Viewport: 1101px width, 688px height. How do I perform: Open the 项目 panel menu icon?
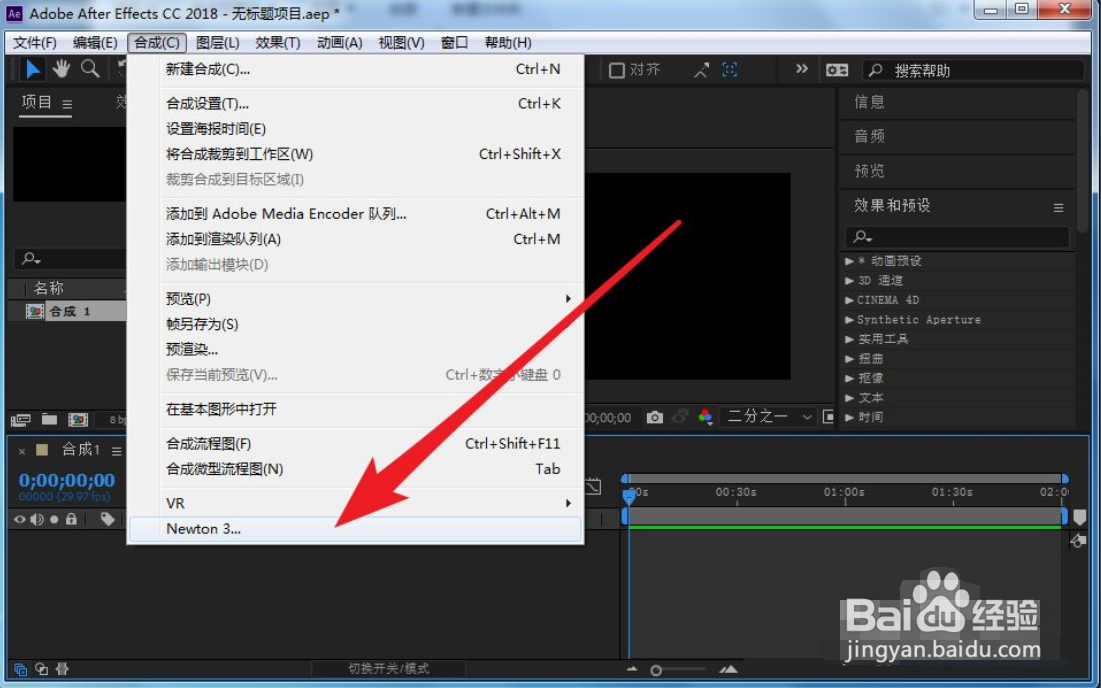67,105
